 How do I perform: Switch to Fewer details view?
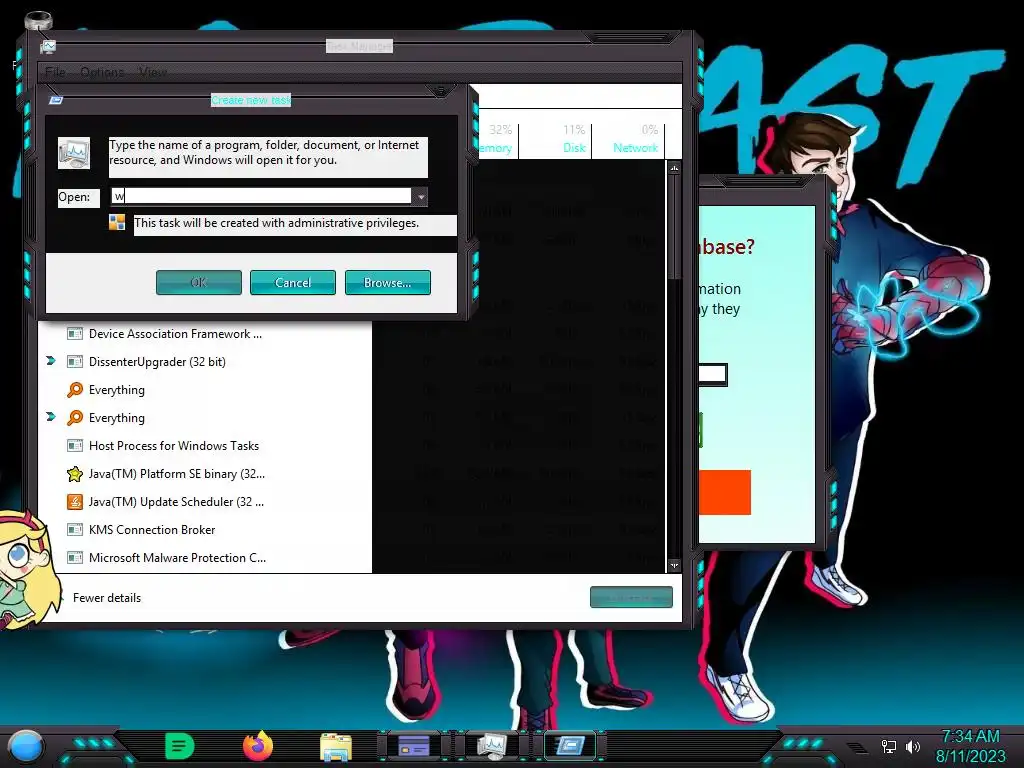106,598
